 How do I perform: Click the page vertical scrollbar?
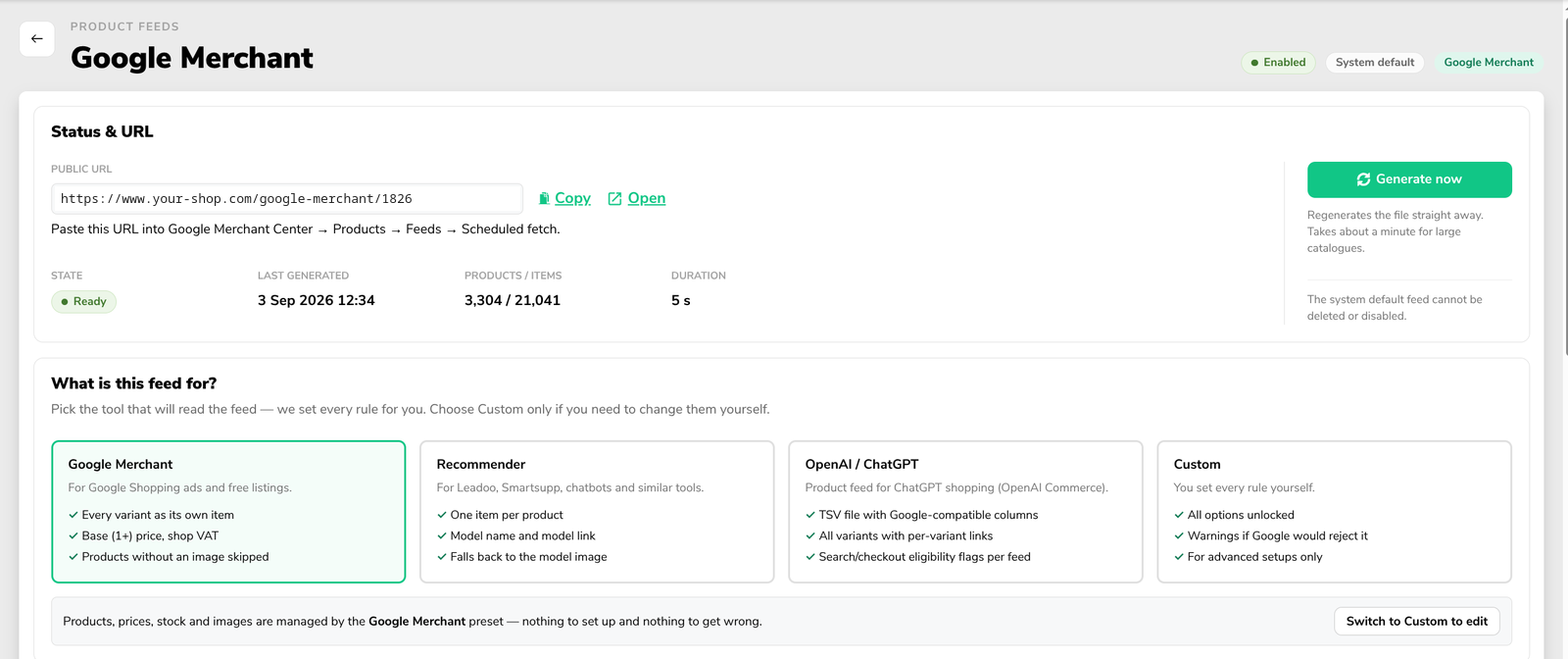pyautogui.click(x=1564, y=186)
